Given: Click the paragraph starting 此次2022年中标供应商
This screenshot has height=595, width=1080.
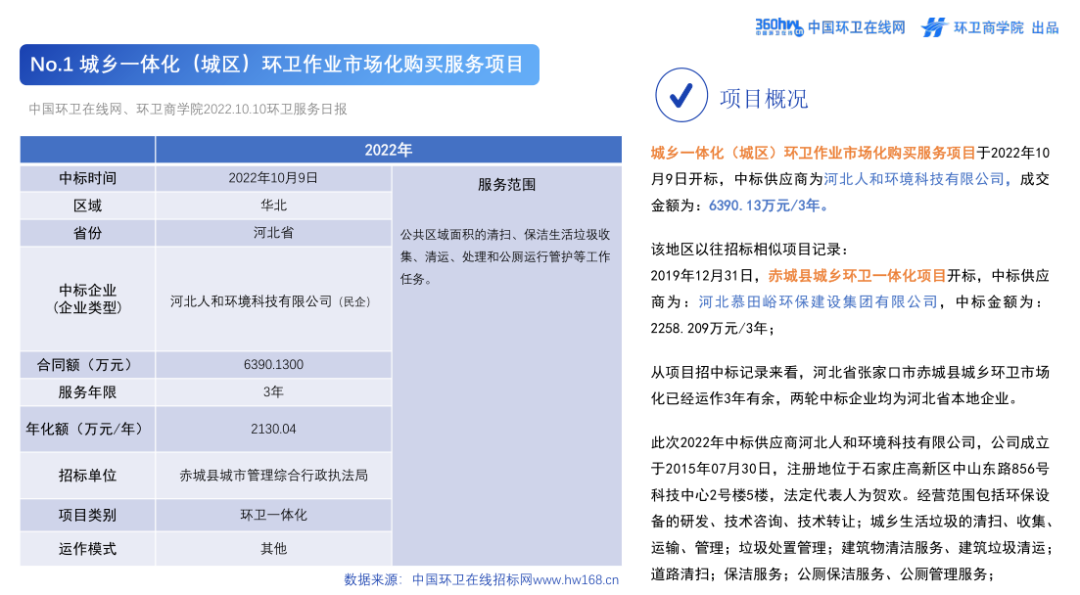Looking at the screenshot, I should pyautogui.click(x=851, y=508).
